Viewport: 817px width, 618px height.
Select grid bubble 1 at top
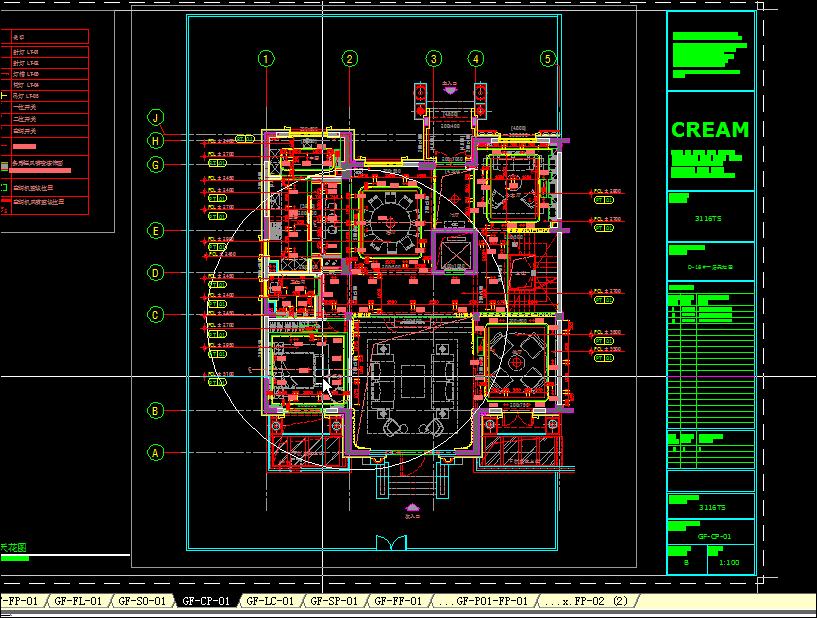coord(266,59)
